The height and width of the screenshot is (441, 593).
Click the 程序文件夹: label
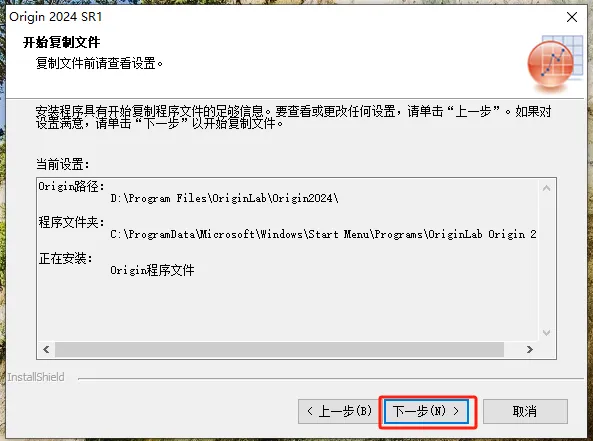click(x=71, y=222)
